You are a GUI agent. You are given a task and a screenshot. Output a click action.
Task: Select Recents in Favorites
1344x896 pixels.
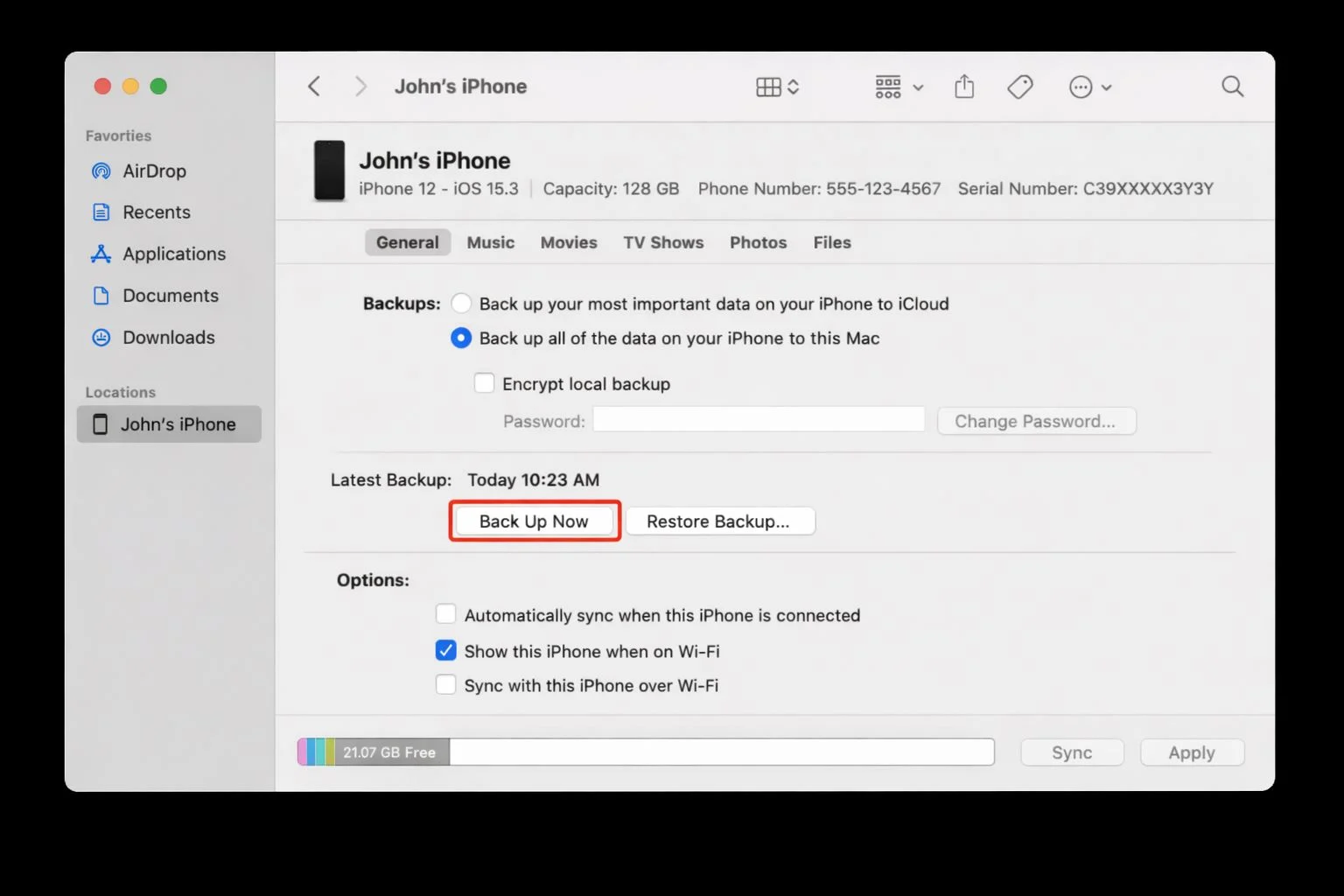[x=156, y=212]
